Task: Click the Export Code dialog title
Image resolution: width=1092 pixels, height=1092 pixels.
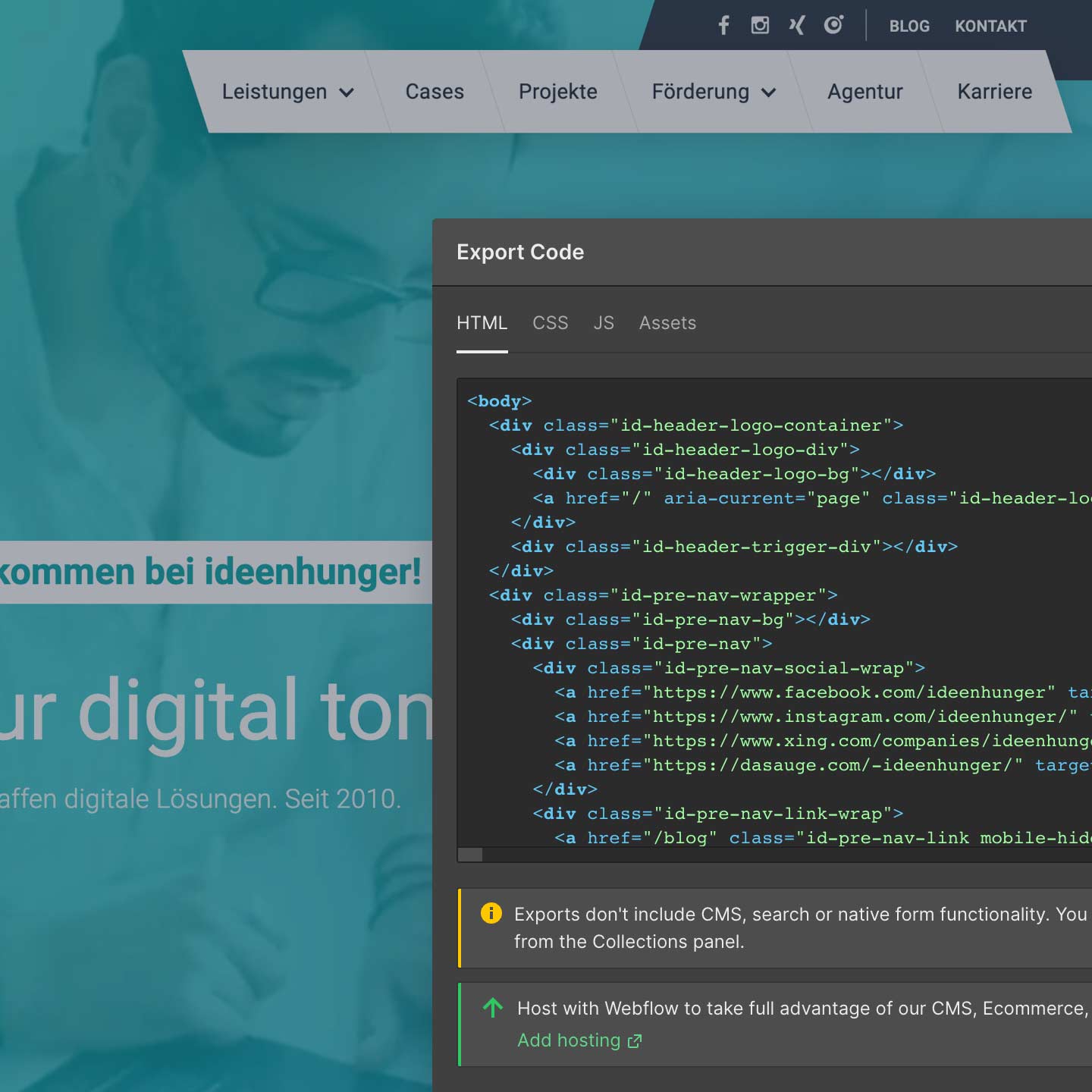Action: 520,252
